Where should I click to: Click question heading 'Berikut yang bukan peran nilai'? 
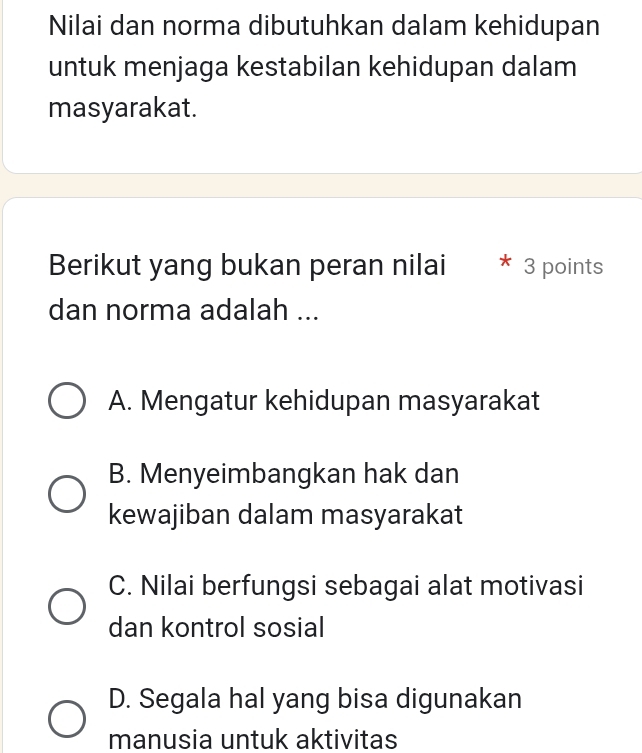click(x=247, y=266)
